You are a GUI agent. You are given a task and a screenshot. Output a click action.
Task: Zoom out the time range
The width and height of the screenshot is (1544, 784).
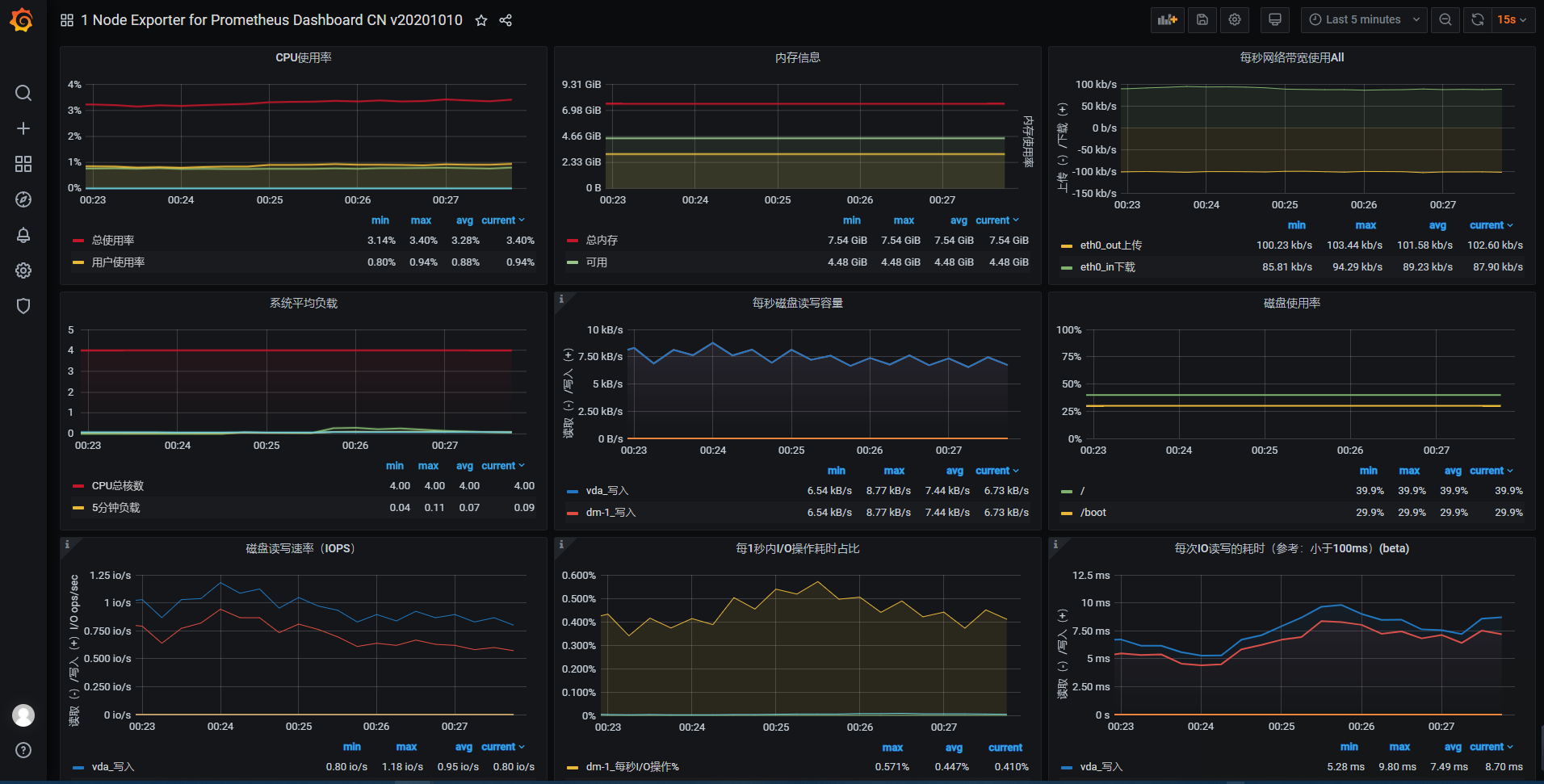1445,20
